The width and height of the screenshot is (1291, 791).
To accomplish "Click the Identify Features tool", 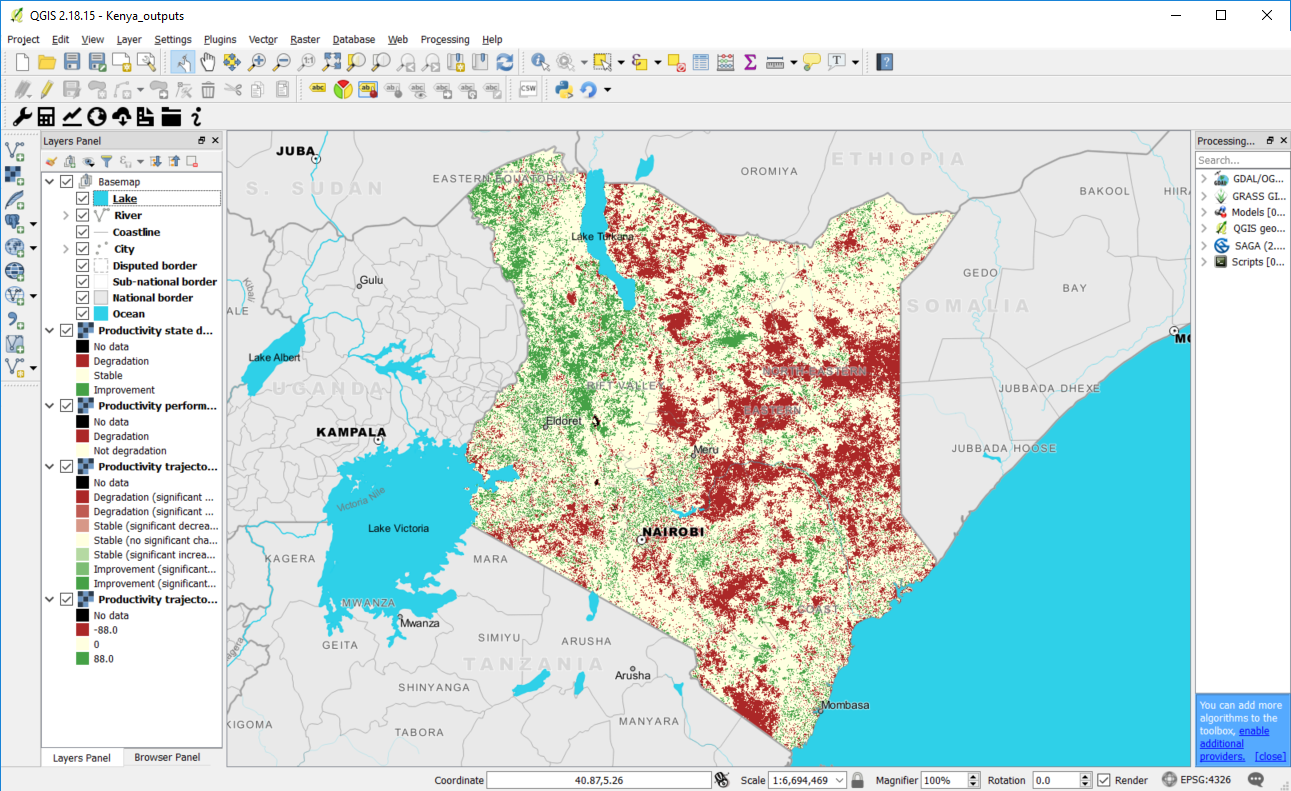I will [x=540, y=62].
